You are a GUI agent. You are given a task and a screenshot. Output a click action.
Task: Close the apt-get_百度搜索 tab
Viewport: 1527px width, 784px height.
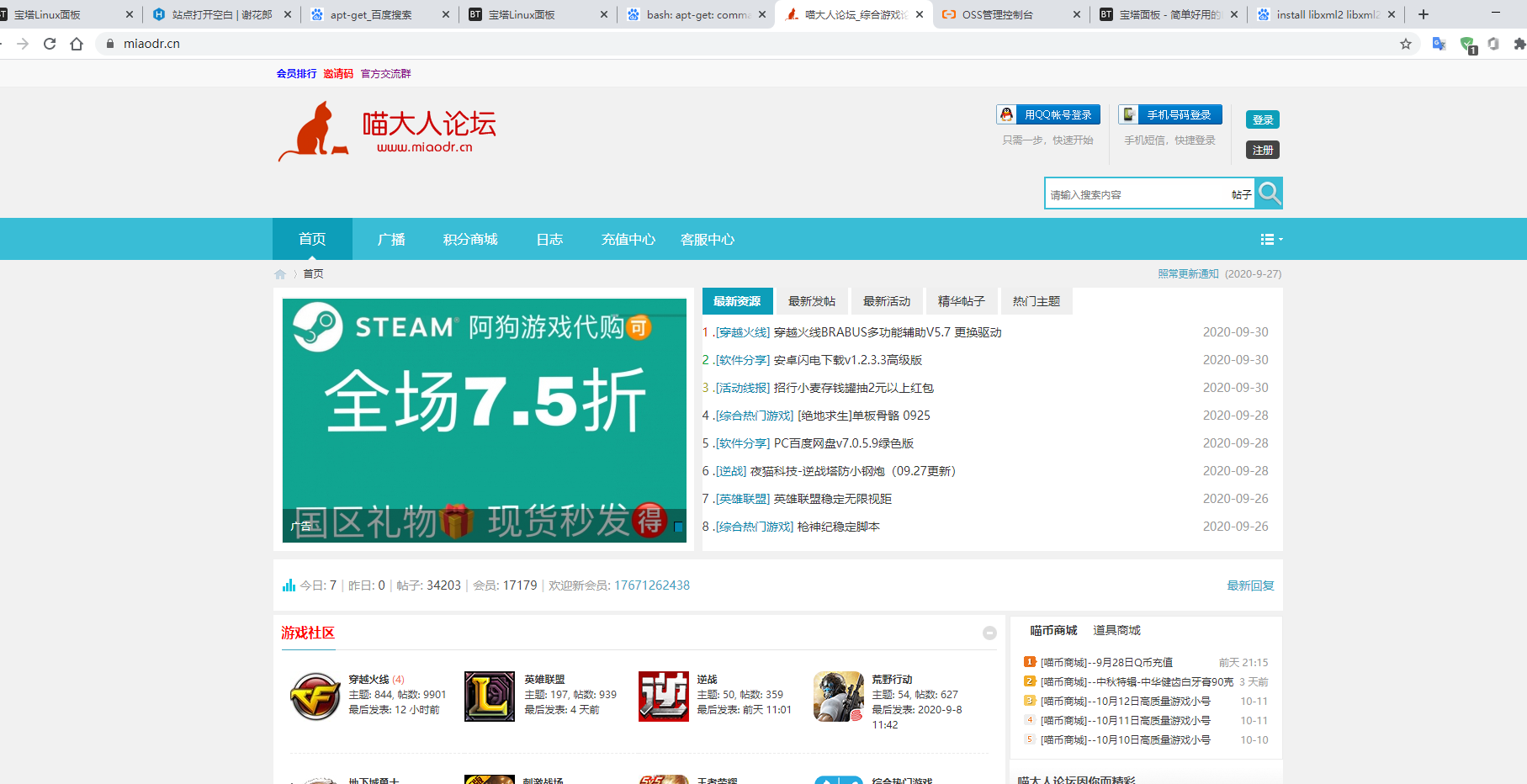pyautogui.click(x=446, y=14)
